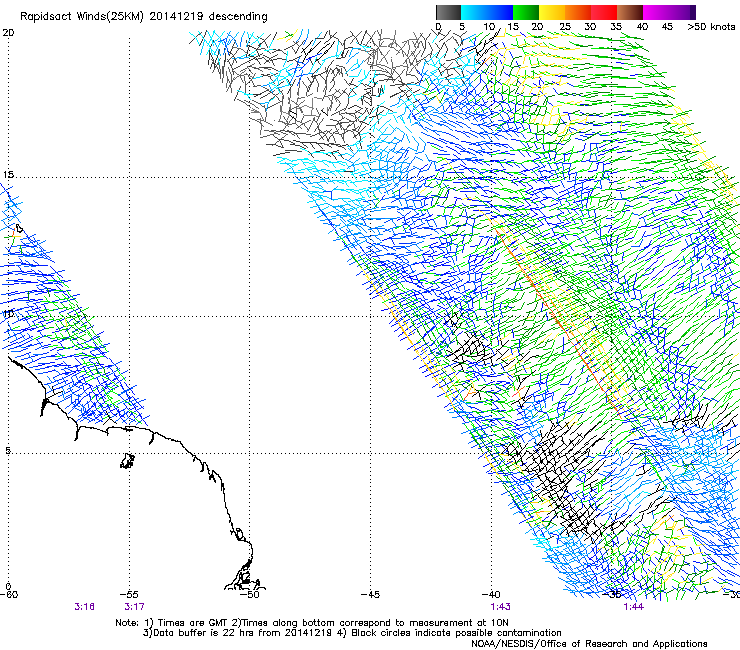Screen dimensions: 740x650
Task: Click the latitude label '5'
Action: point(8,451)
